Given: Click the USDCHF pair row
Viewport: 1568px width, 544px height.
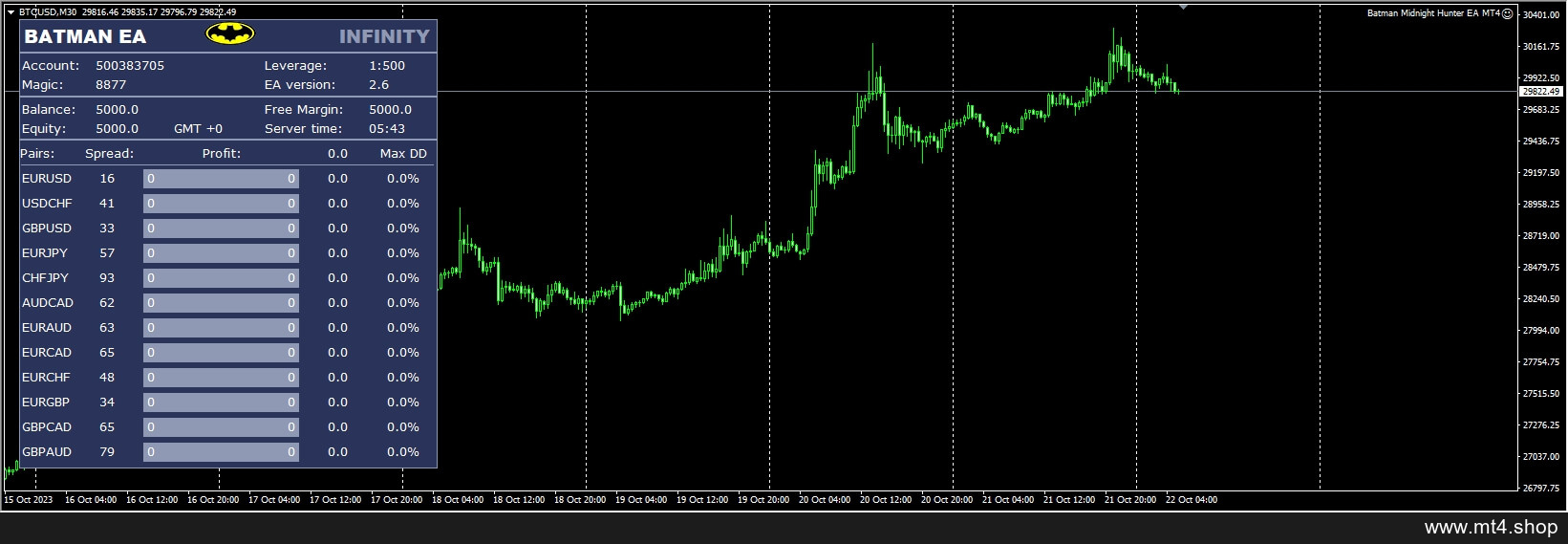Looking at the screenshot, I should tap(227, 204).
